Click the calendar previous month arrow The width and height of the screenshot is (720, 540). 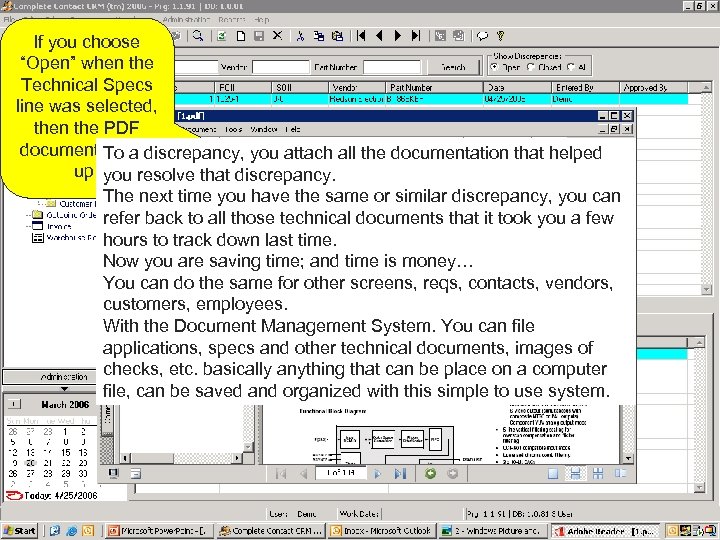[x=14, y=404]
